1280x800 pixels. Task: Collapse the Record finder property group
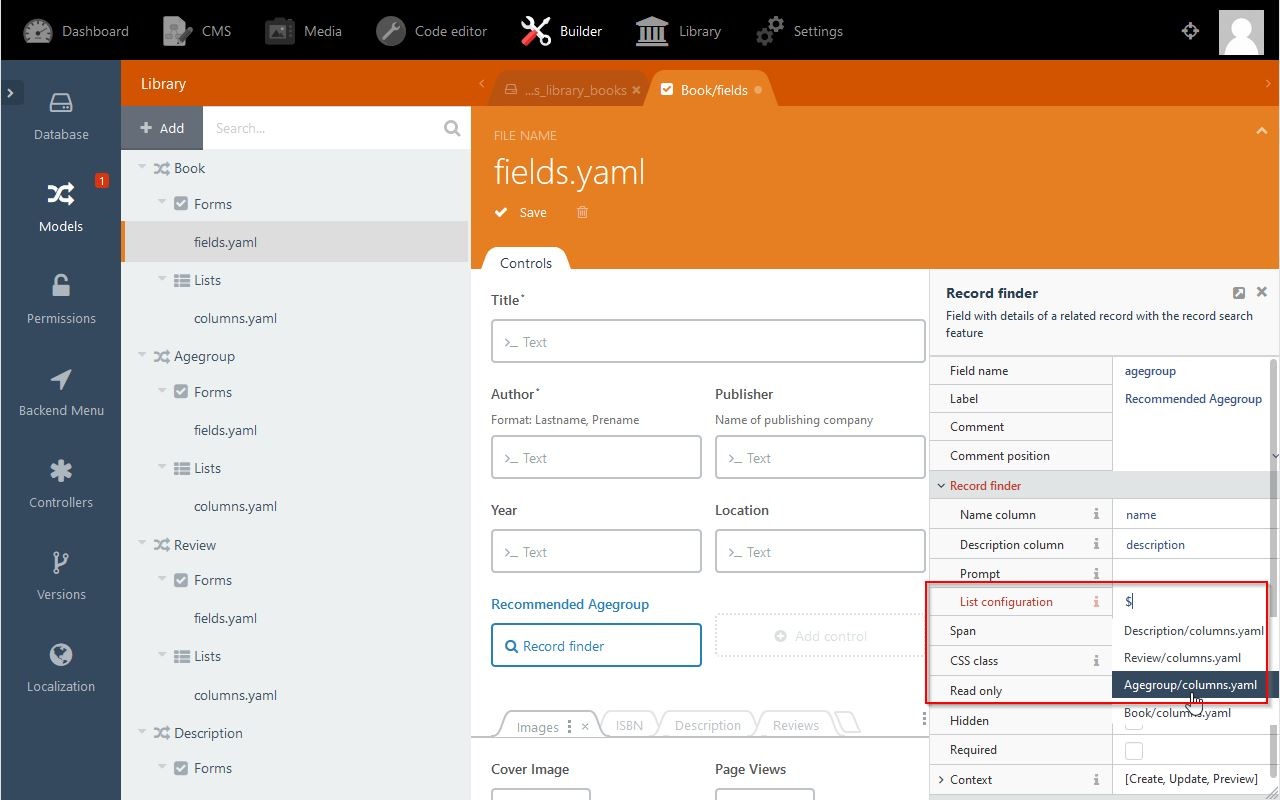pos(941,486)
